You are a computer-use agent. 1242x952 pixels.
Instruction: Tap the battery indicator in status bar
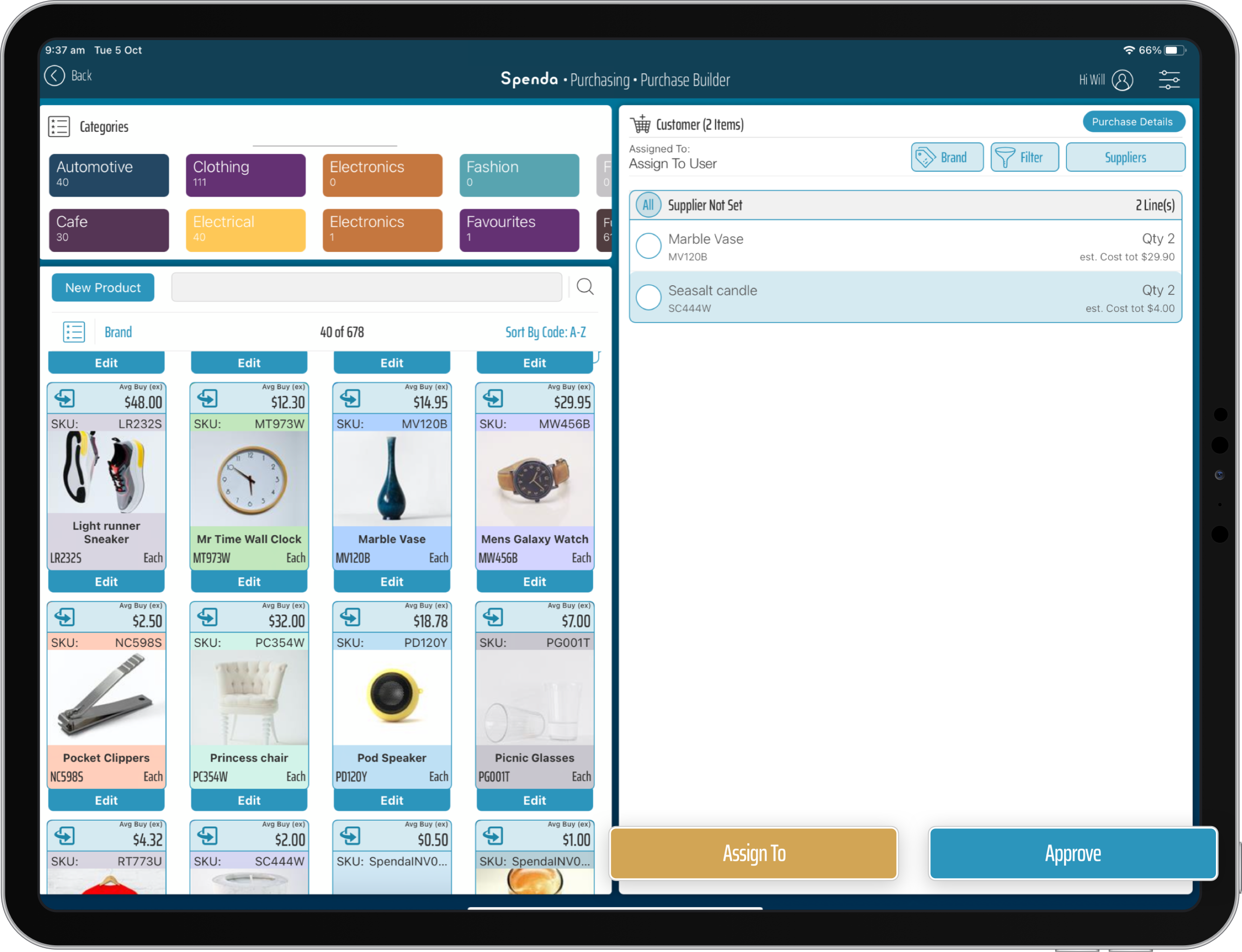coord(1174,51)
